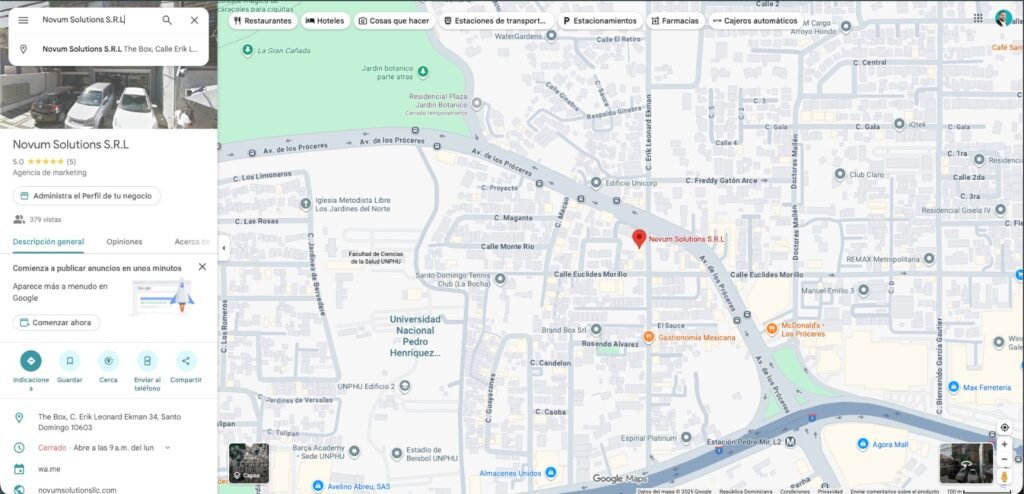Click the Enviar al teléfono icon
This screenshot has width=1024, height=494.
tap(147, 361)
